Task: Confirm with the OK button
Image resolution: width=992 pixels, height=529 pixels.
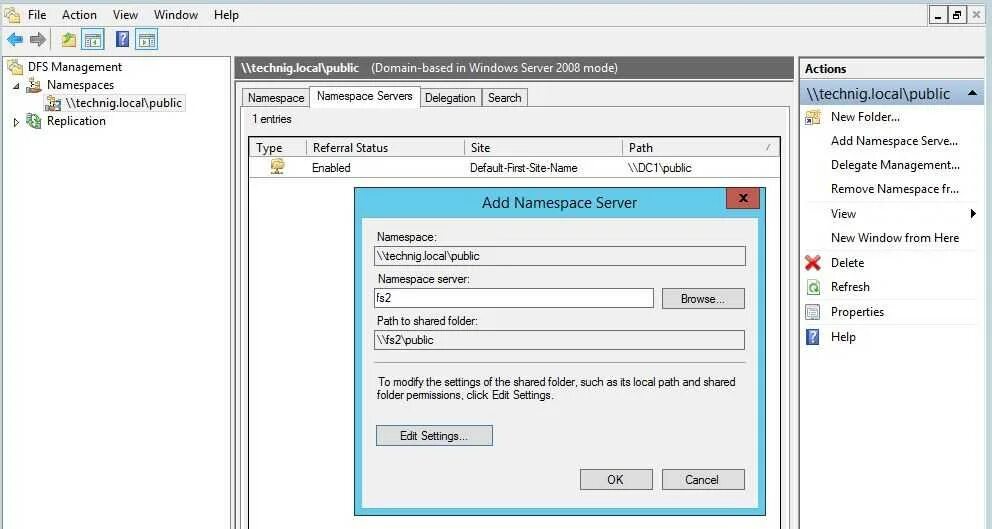Action: 616,479
